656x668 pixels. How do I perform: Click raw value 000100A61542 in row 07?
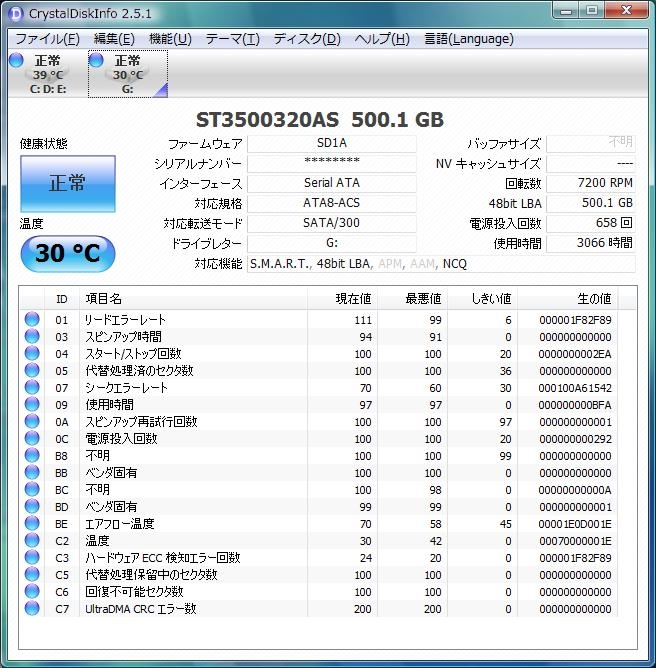point(575,388)
